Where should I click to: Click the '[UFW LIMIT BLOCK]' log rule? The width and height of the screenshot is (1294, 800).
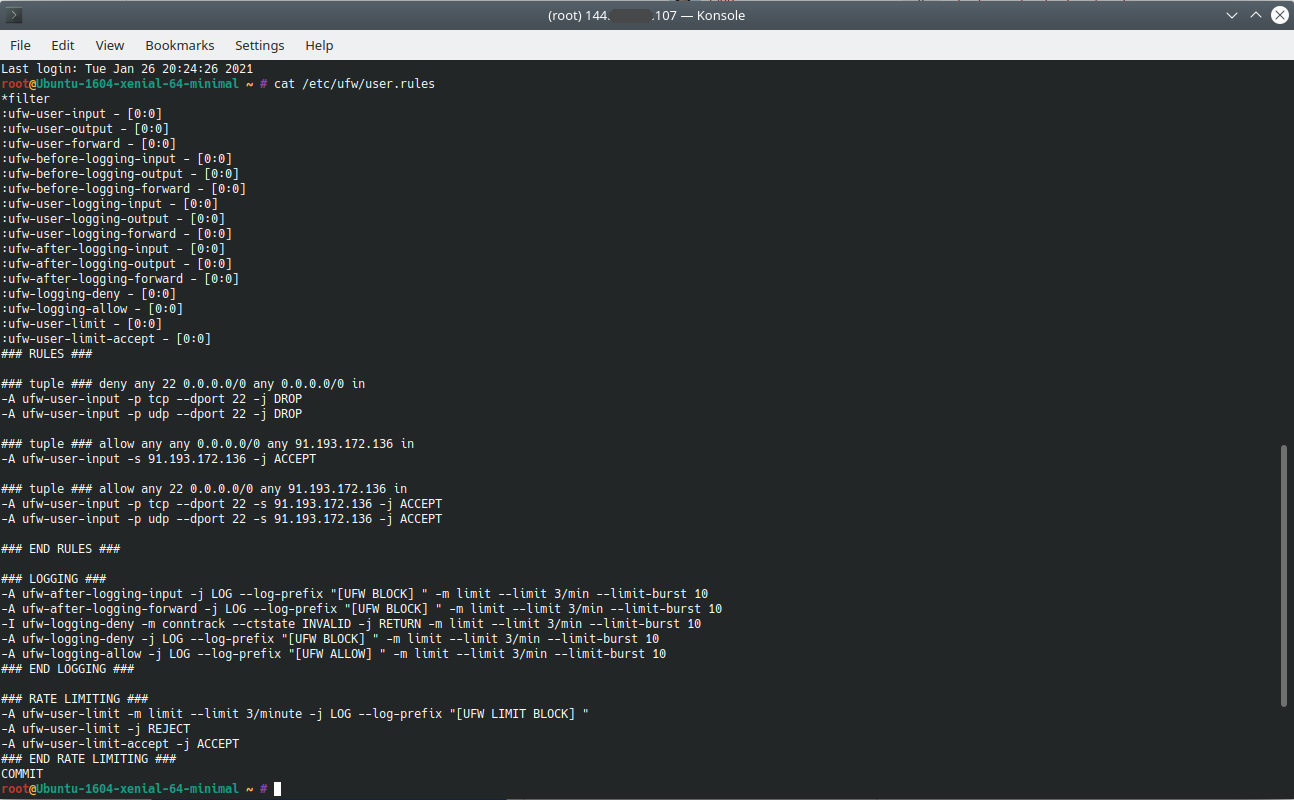(295, 714)
